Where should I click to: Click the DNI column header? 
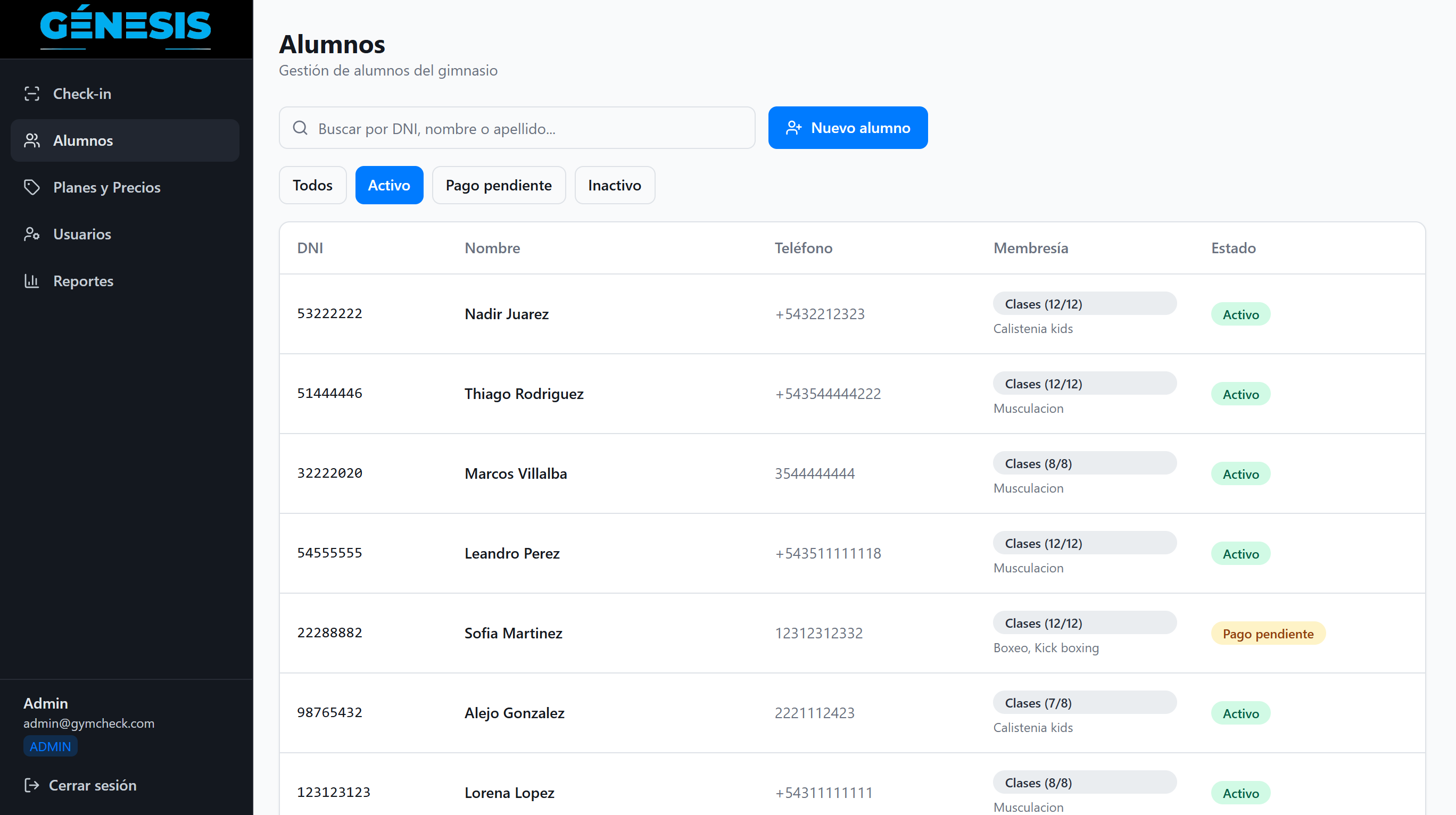(x=310, y=248)
